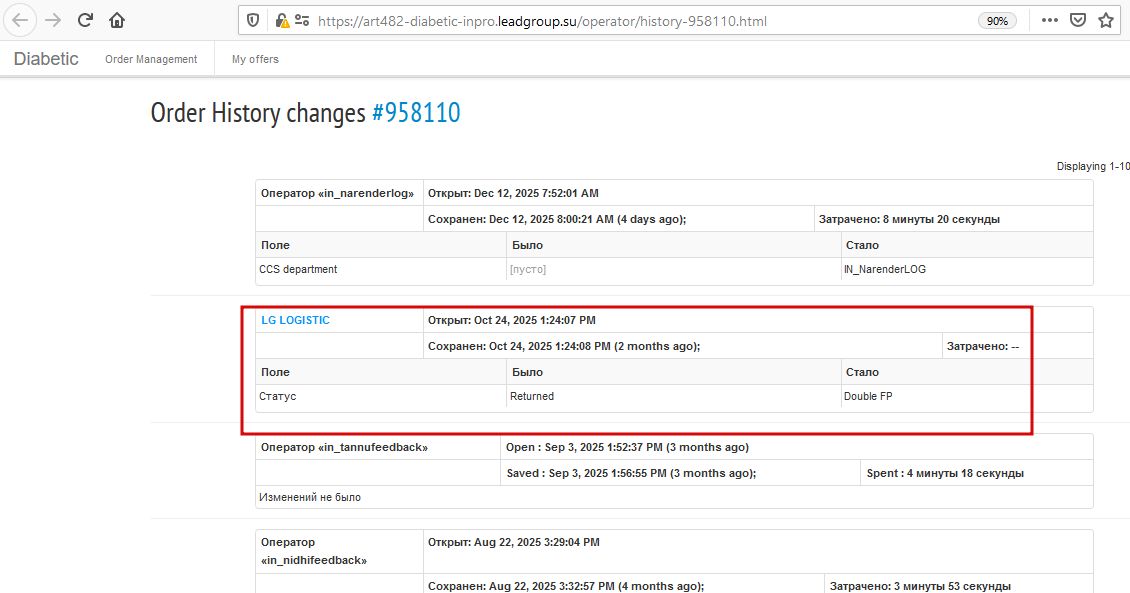Screen dimensions: 1130x593
Task: Select saved Oct 24, 2025 1:24:08 PM text
Action: 564,346
